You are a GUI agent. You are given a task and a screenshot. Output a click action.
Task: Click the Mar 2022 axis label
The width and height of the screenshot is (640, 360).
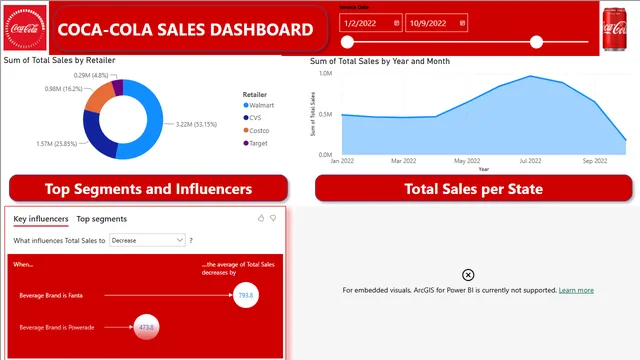pos(404,161)
